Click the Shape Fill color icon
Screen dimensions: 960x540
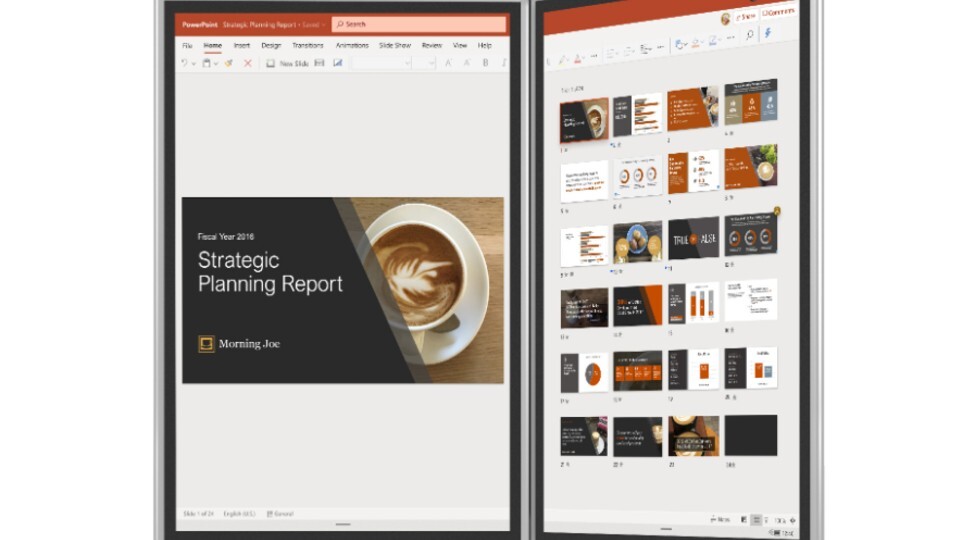tap(696, 43)
